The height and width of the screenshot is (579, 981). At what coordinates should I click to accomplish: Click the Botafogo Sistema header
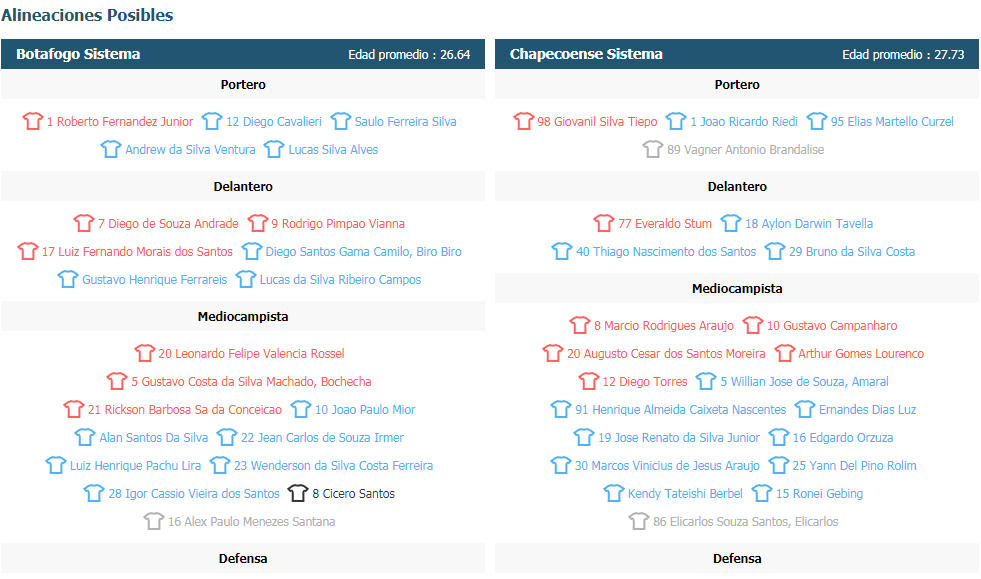(x=243, y=54)
